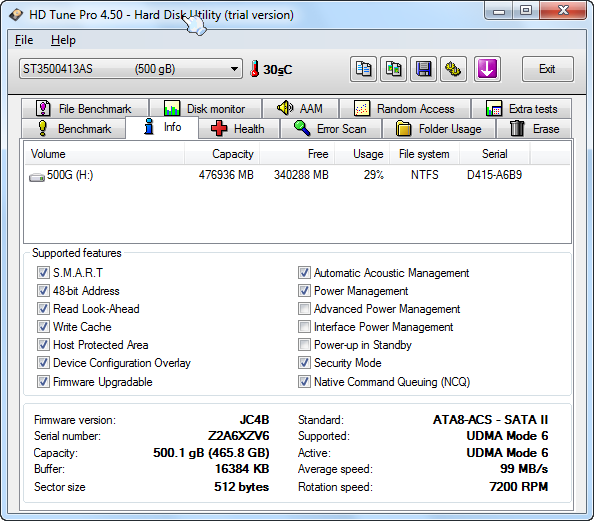Select the Info tab
Screen dimensions: 594x521
click(162, 127)
